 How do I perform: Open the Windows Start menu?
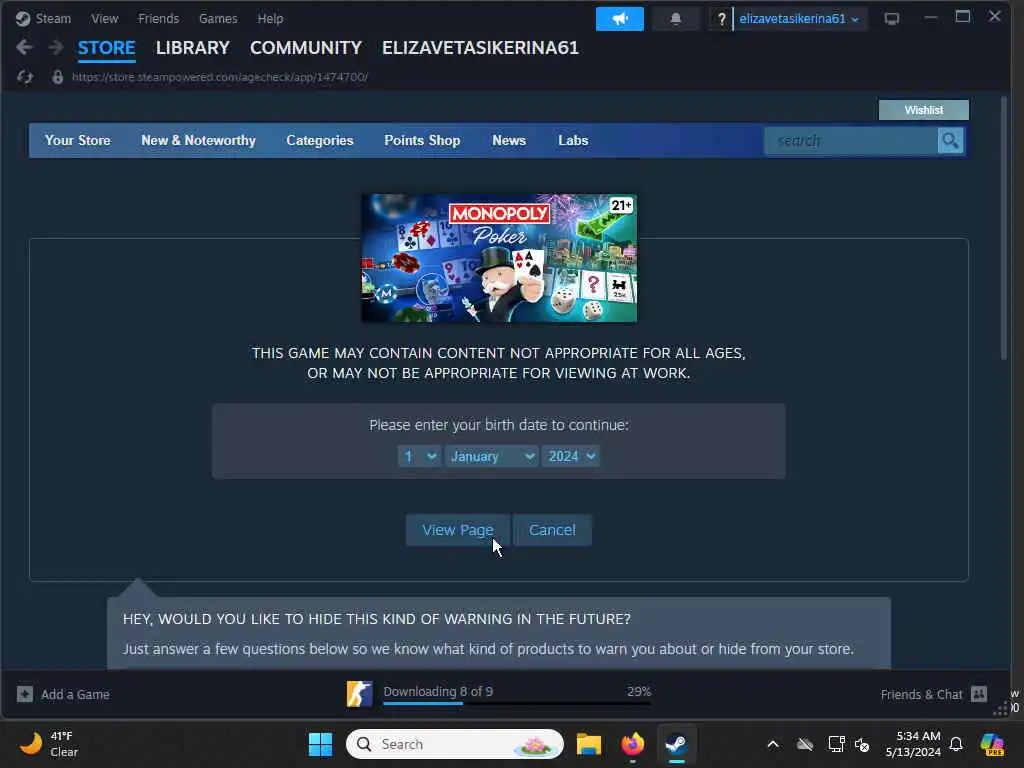[x=320, y=744]
